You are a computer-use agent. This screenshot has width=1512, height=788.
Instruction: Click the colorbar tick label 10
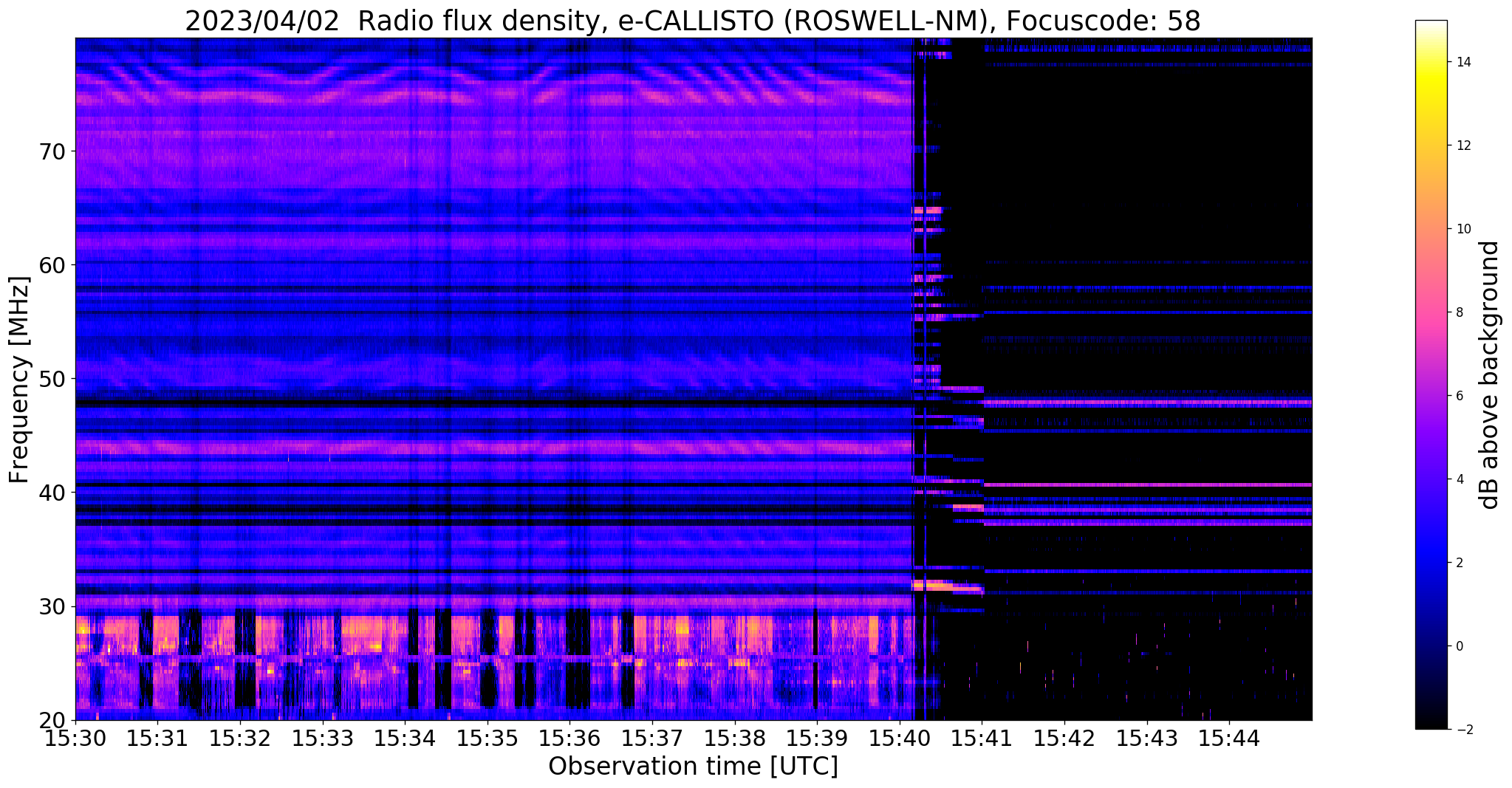click(x=1463, y=229)
